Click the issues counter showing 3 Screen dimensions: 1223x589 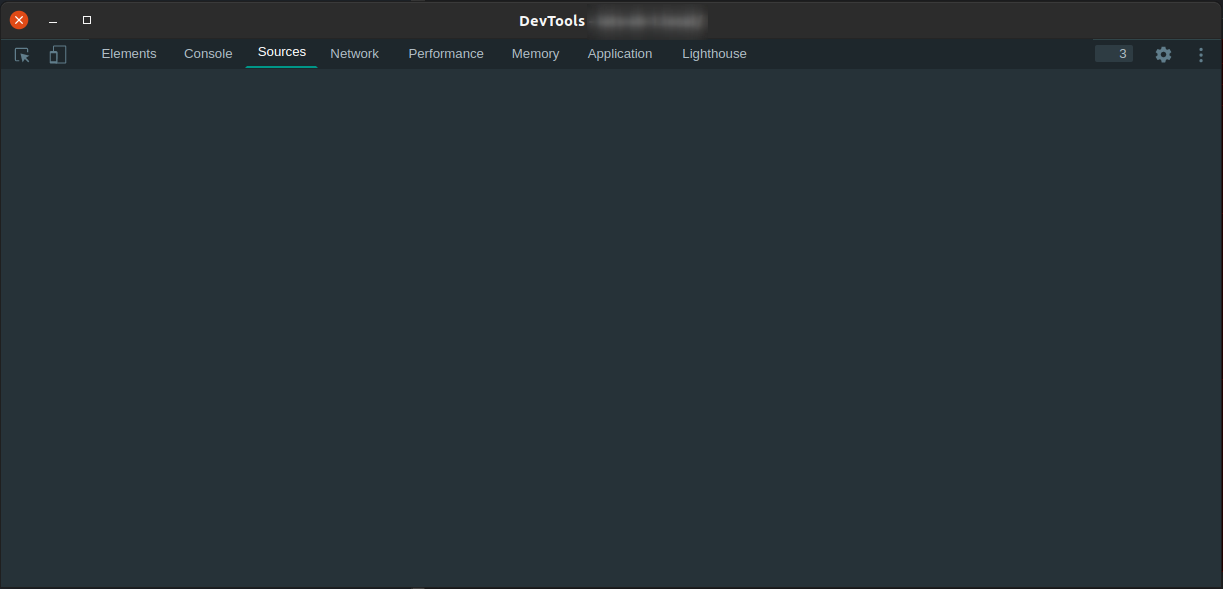coord(1113,54)
